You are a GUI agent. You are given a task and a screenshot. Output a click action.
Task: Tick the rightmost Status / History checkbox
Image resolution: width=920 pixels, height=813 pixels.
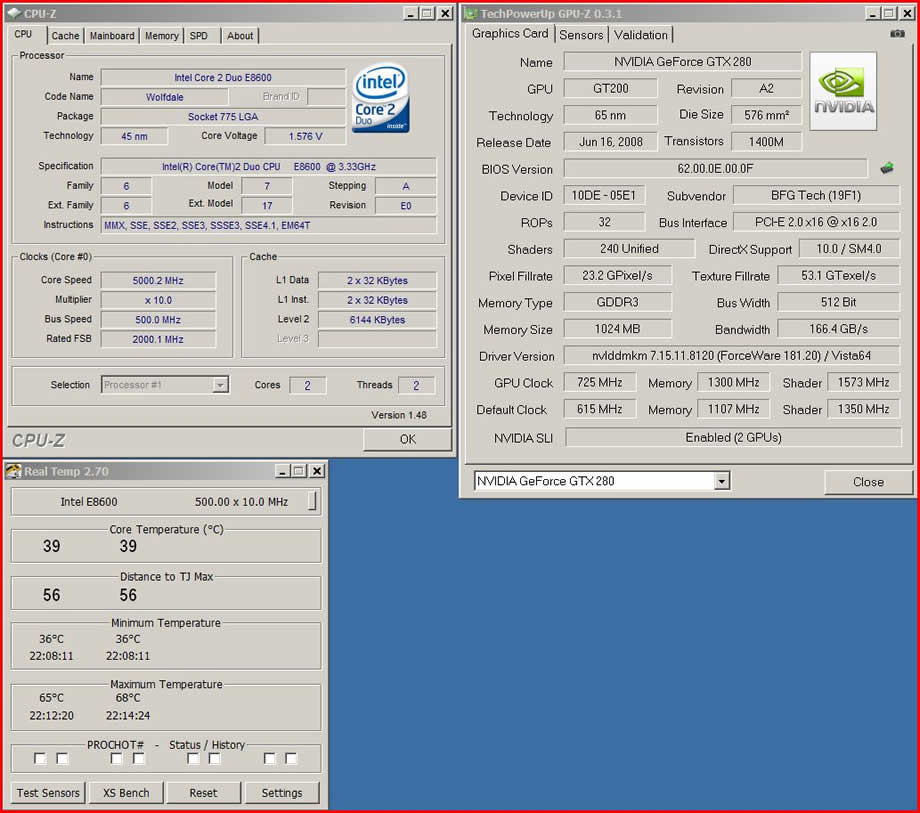pyautogui.click(x=291, y=759)
